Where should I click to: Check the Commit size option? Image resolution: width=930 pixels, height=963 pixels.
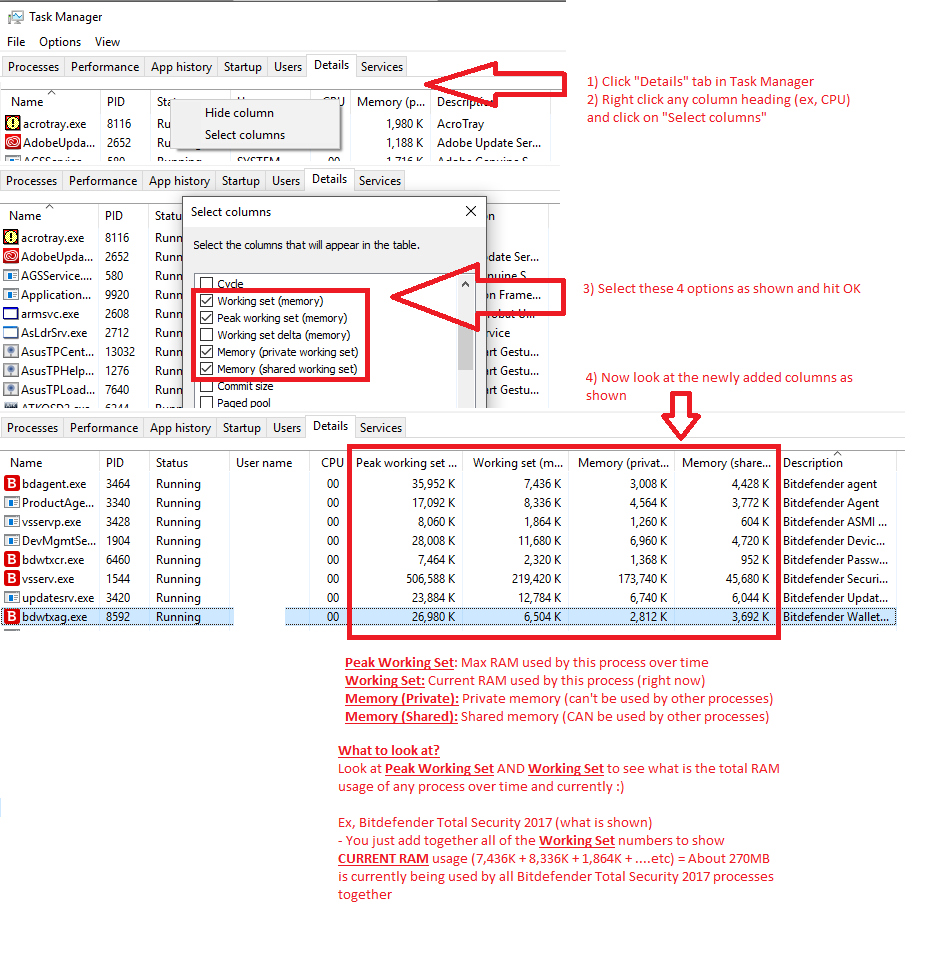point(207,386)
